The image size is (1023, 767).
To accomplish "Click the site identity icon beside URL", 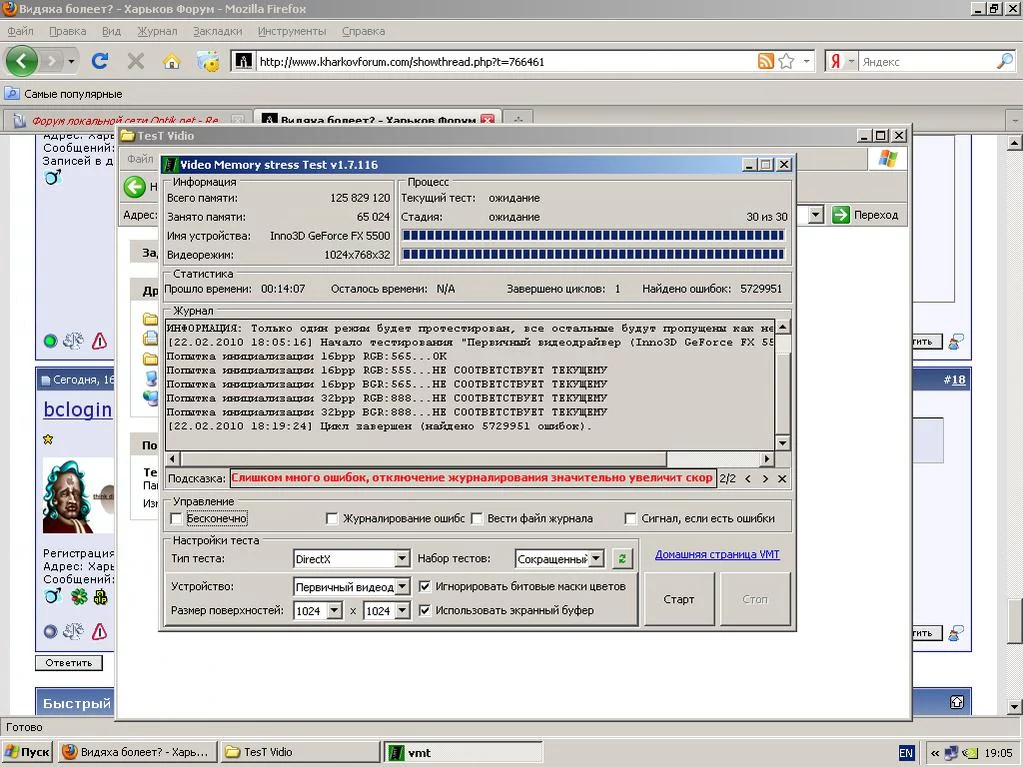I will click(x=243, y=61).
